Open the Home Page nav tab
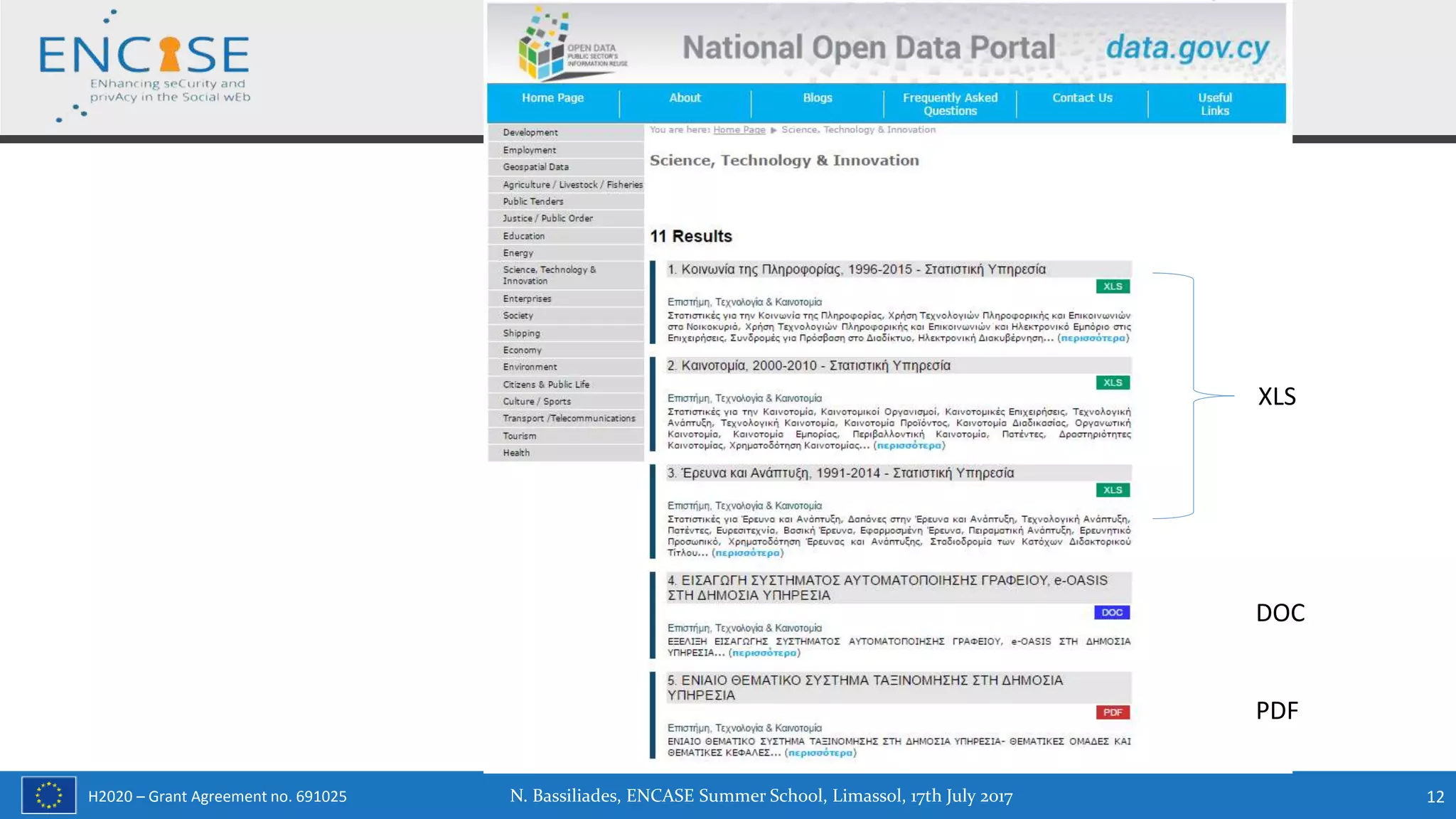Image resolution: width=1456 pixels, height=819 pixels. point(552,98)
